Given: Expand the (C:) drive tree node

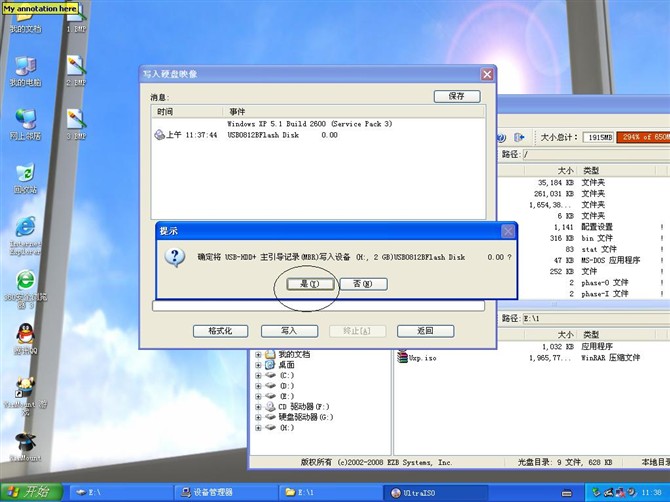Looking at the screenshot, I should coord(258,375).
